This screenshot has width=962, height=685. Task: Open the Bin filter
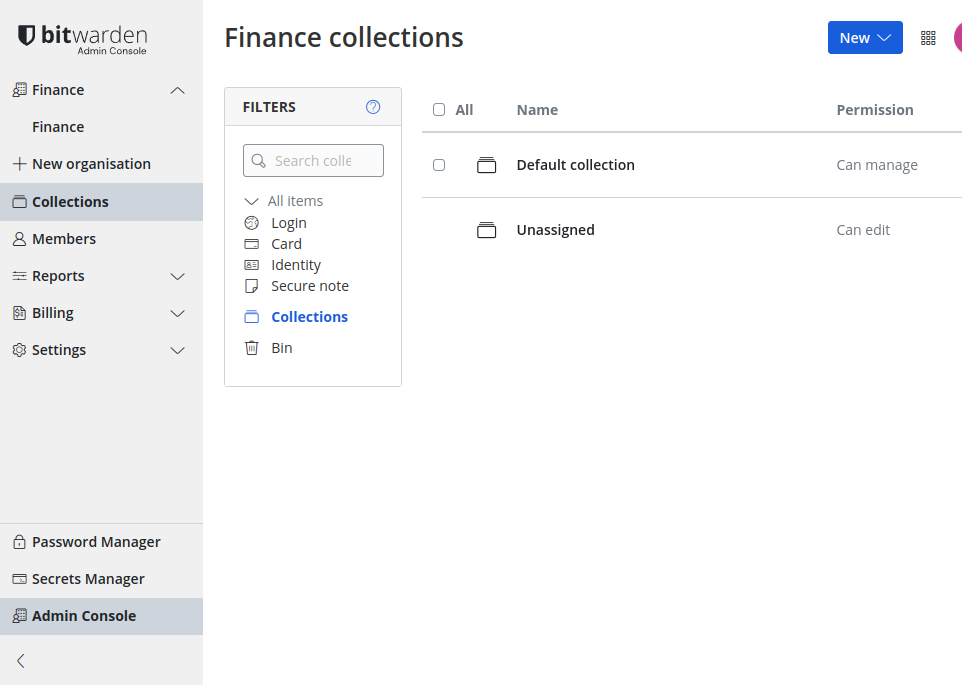tap(282, 348)
